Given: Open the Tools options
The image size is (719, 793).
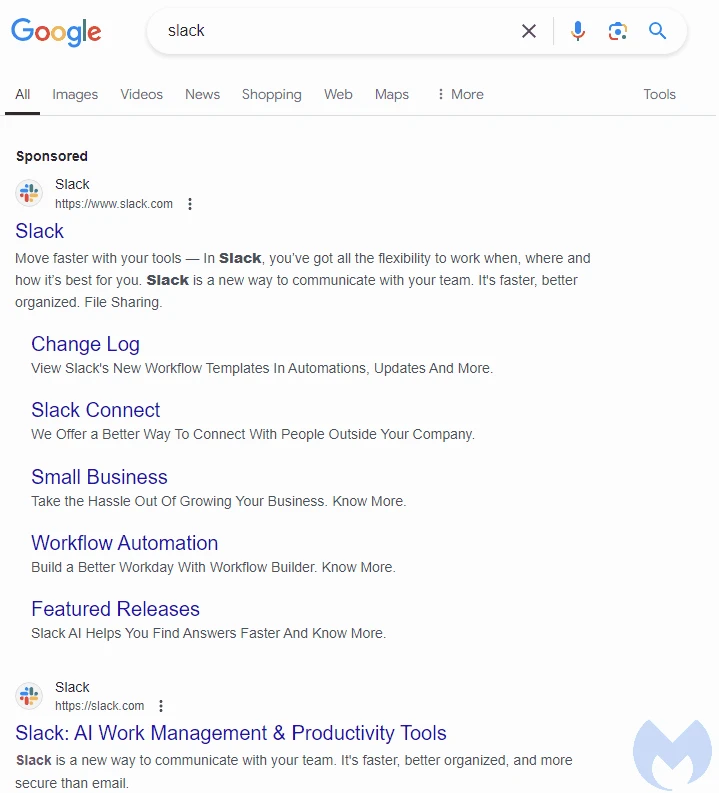Looking at the screenshot, I should [659, 95].
